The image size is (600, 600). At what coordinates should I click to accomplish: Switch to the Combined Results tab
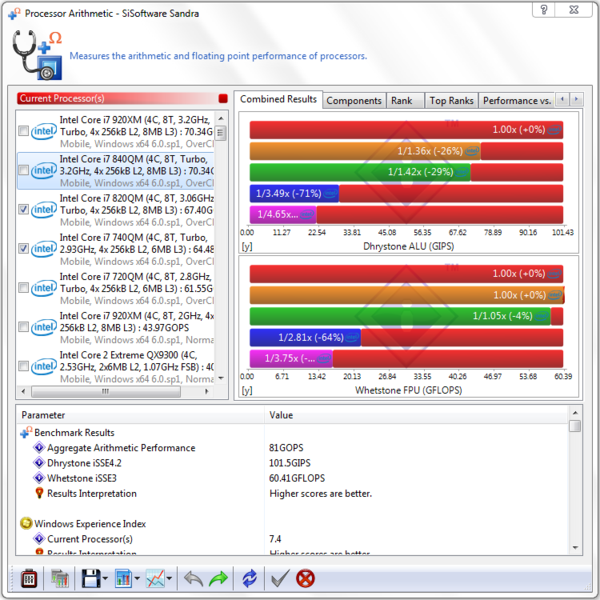278,99
